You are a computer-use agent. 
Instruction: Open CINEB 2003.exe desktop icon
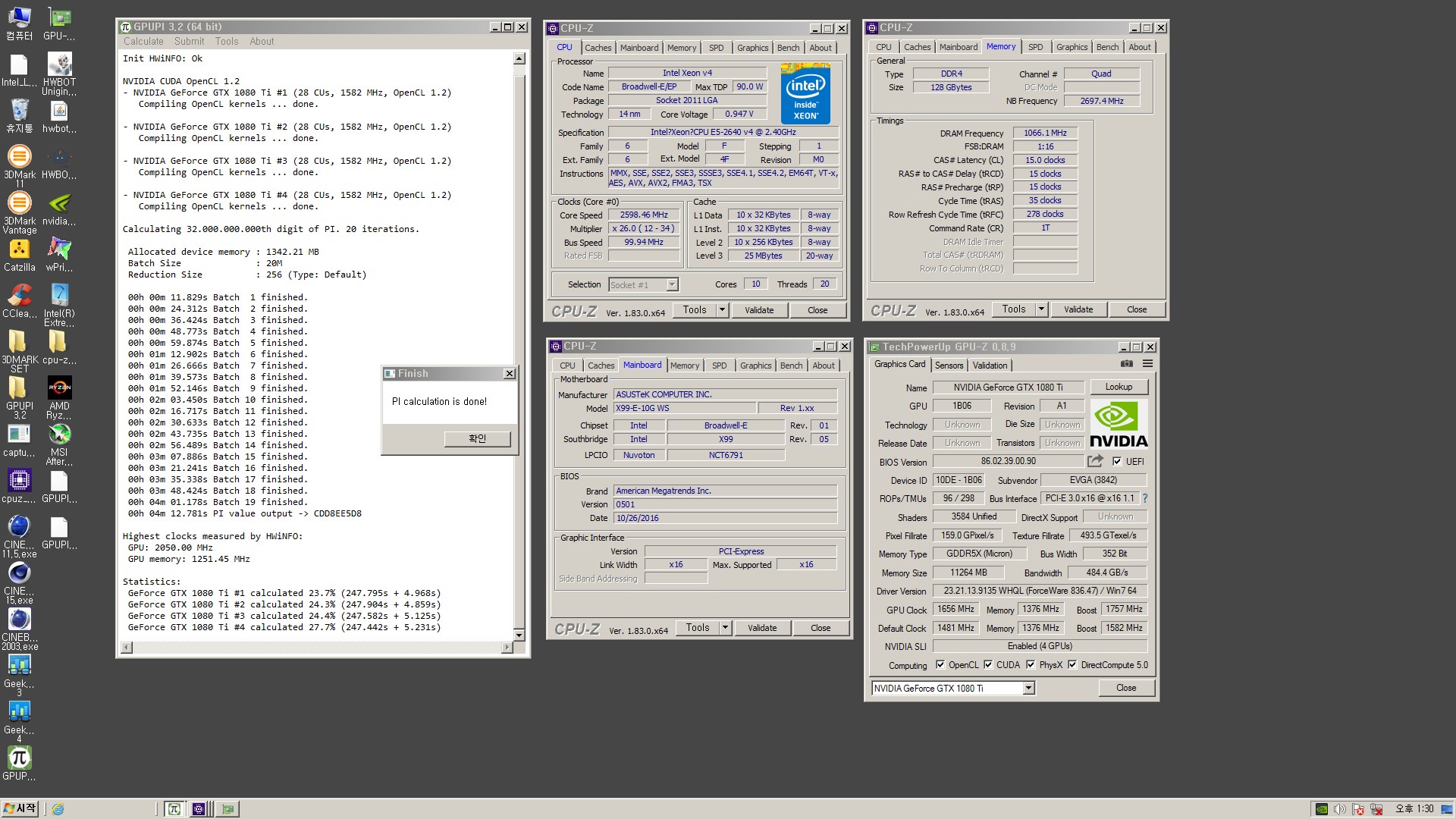coord(20,629)
